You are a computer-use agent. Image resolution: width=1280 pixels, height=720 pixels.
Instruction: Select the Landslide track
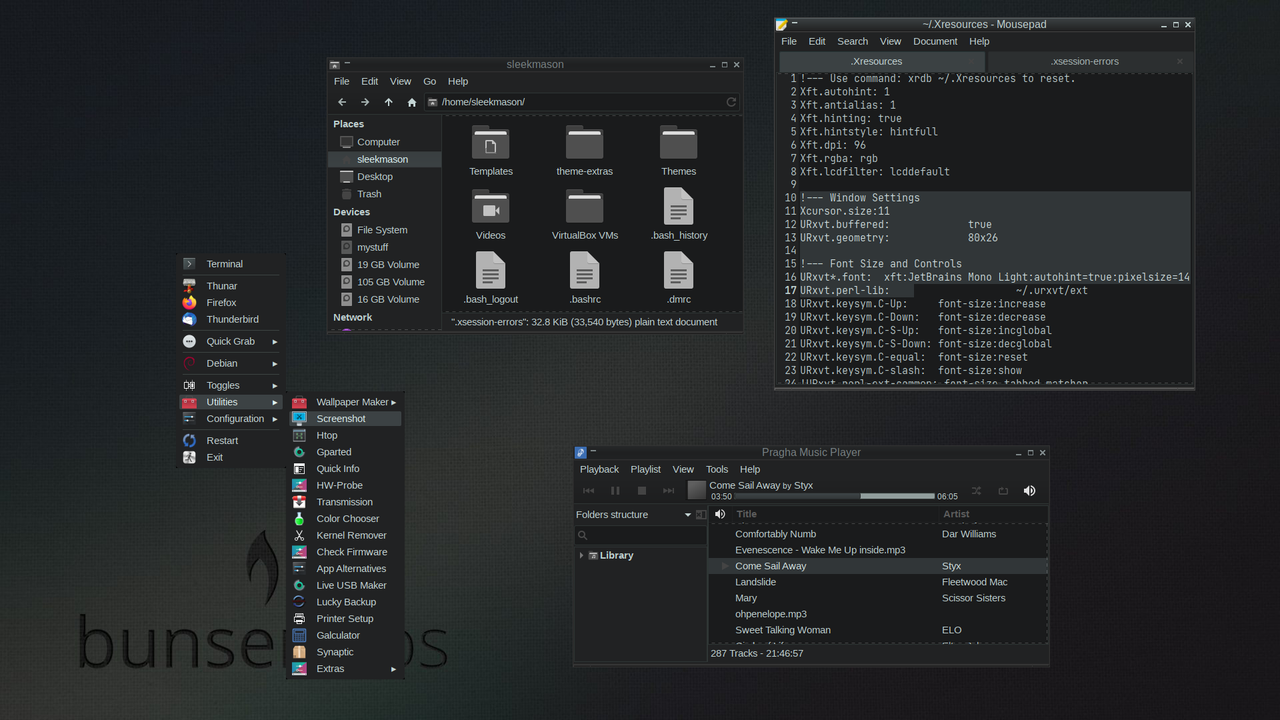pyautogui.click(x=879, y=582)
